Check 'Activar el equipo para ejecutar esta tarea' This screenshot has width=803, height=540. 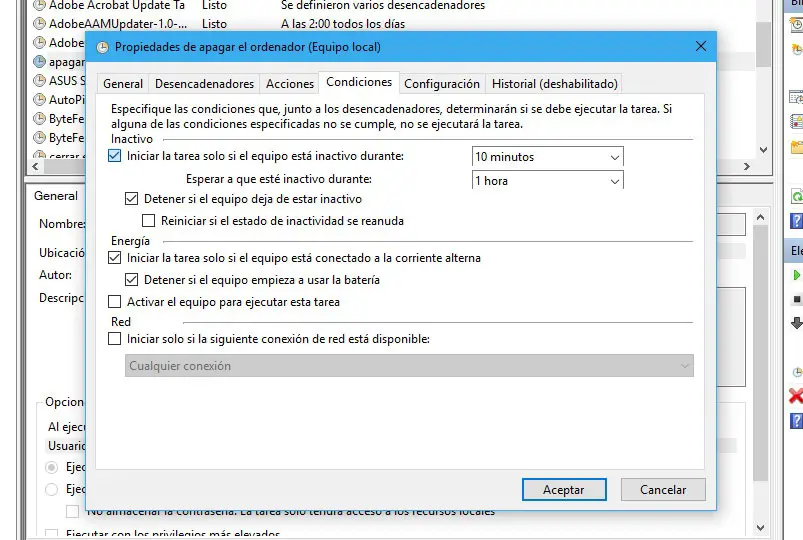(115, 302)
